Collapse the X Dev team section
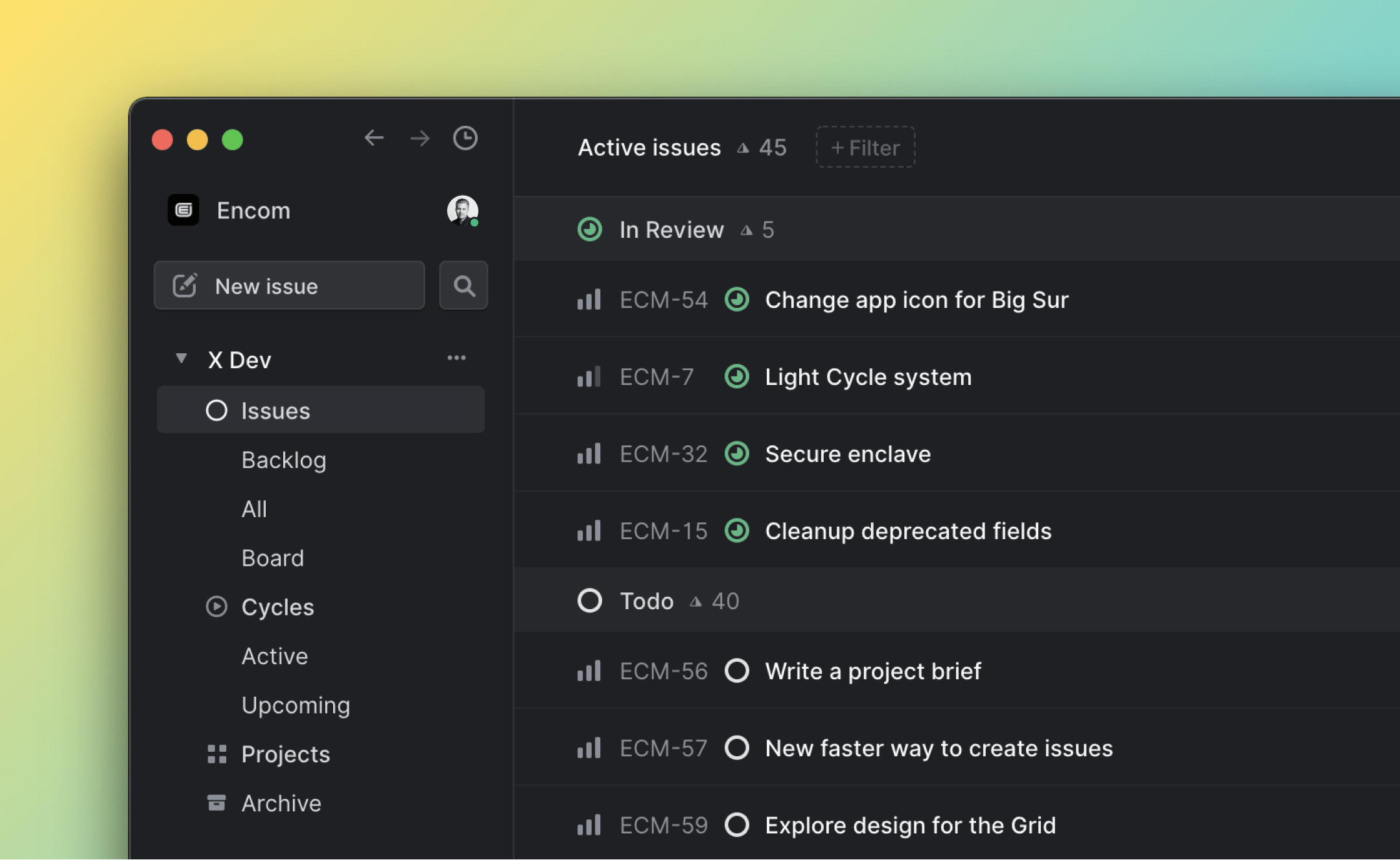The width and height of the screenshot is (1400, 860). pos(181,358)
